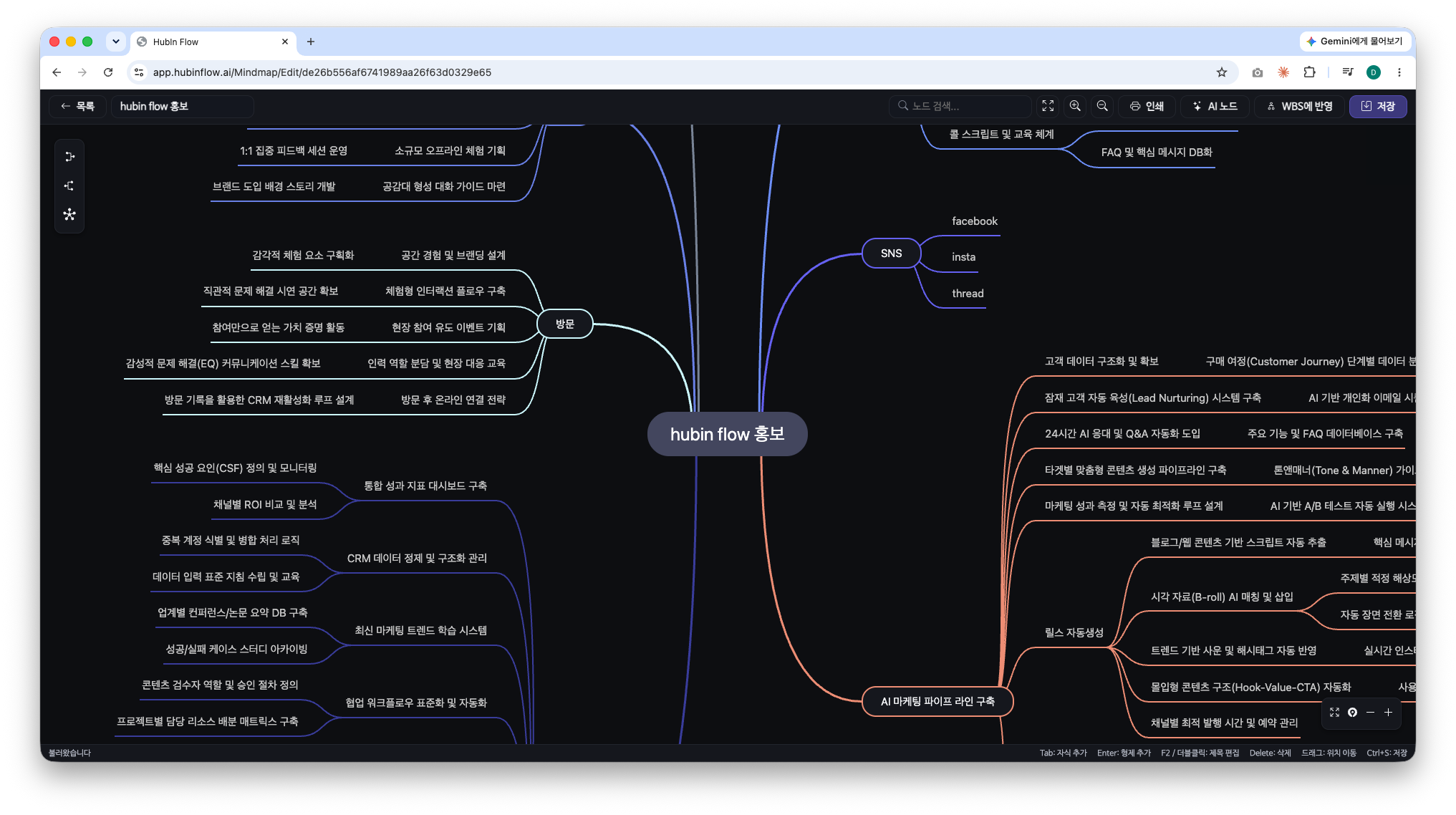The height and width of the screenshot is (815, 1456).
Task: Go back to 목록 list
Action: coord(77,106)
